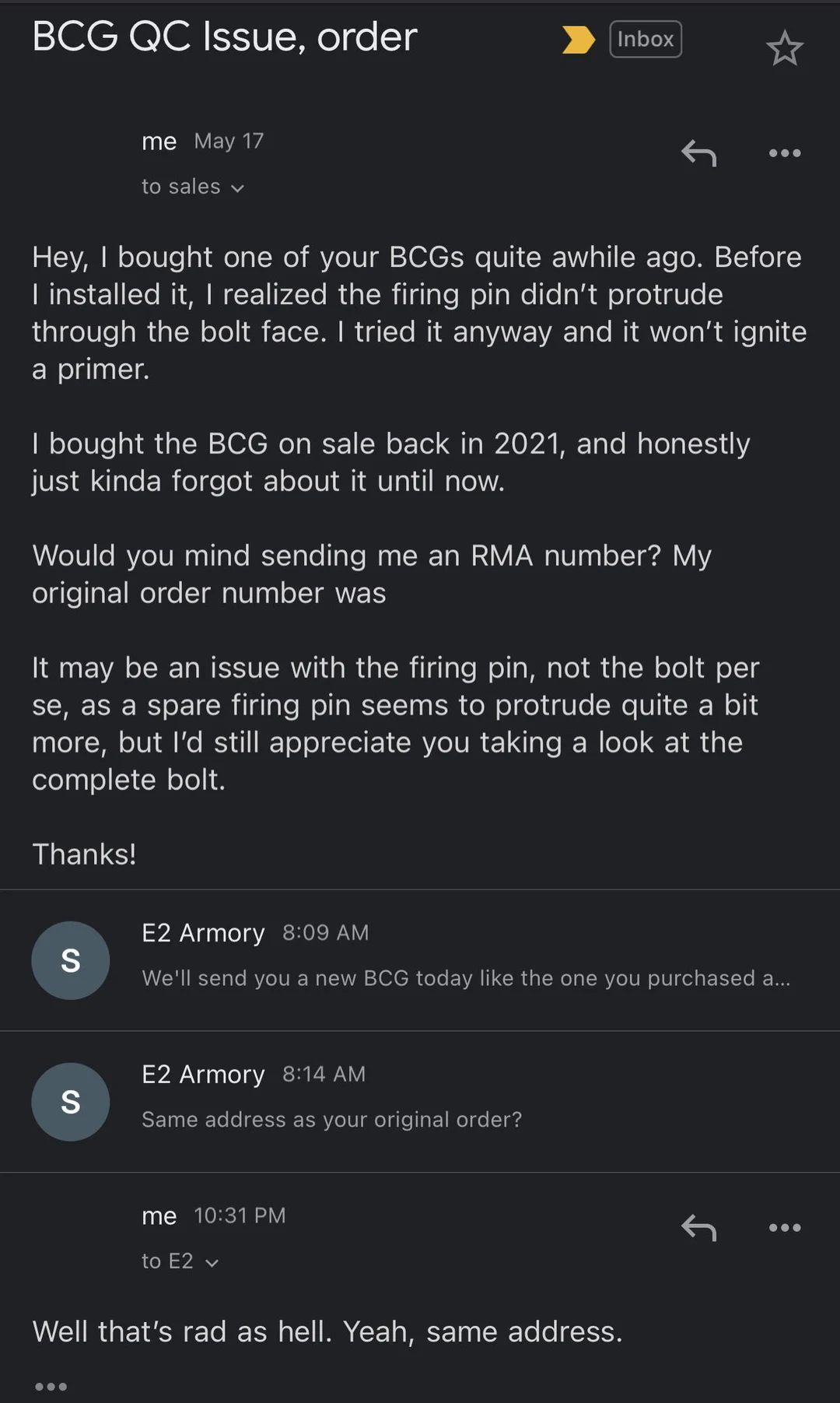
Task: Click E2 Armory sender name
Action: pos(203,932)
